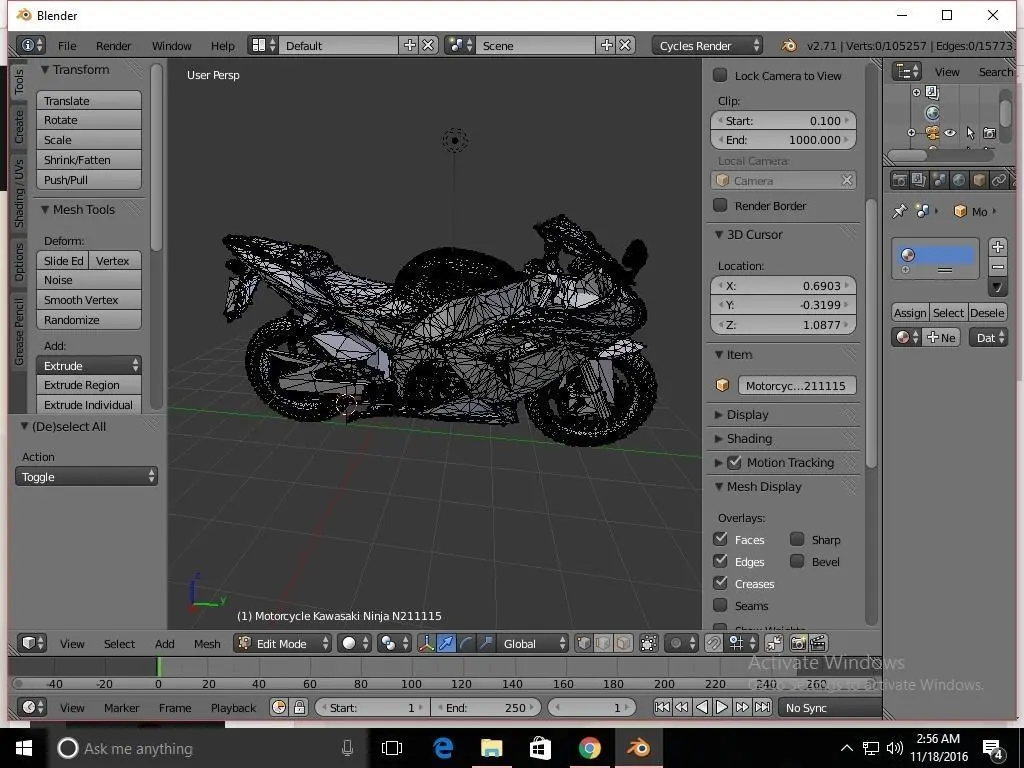Open the screen layout browse icon
This screenshot has height=768, width=1024.
click(x=263, y=45)
